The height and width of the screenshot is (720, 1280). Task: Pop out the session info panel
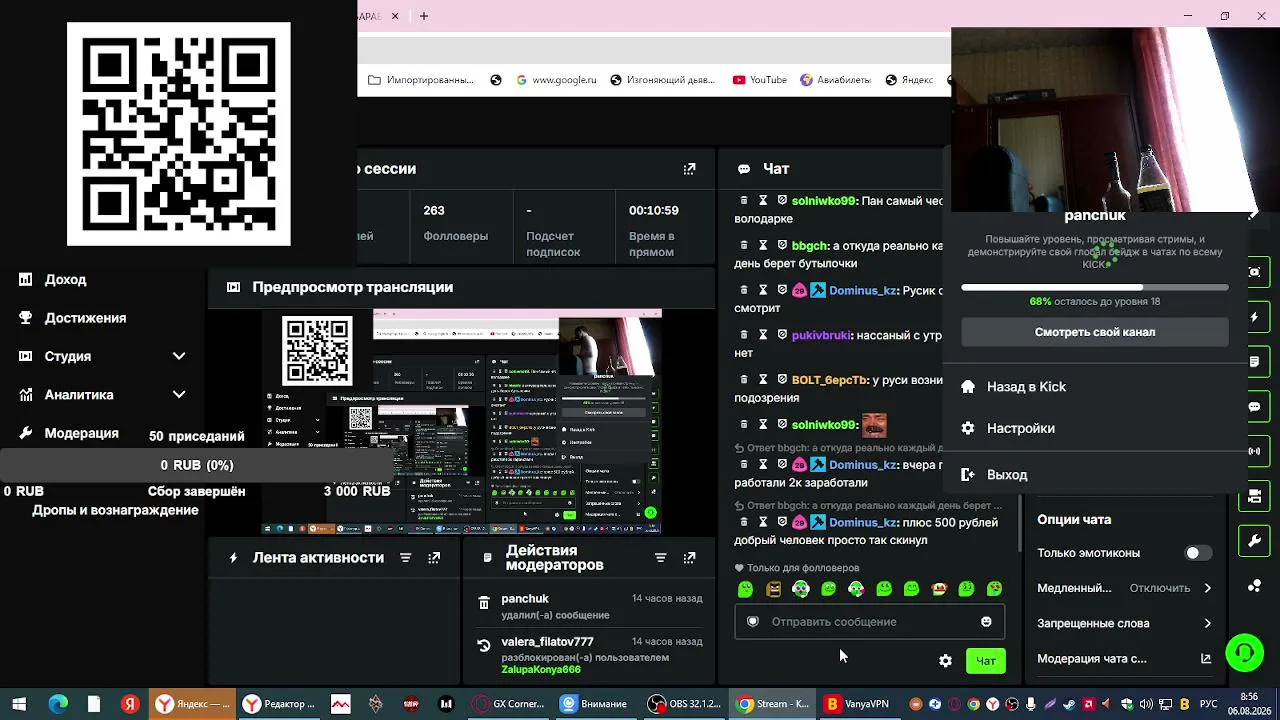(689, 169)
